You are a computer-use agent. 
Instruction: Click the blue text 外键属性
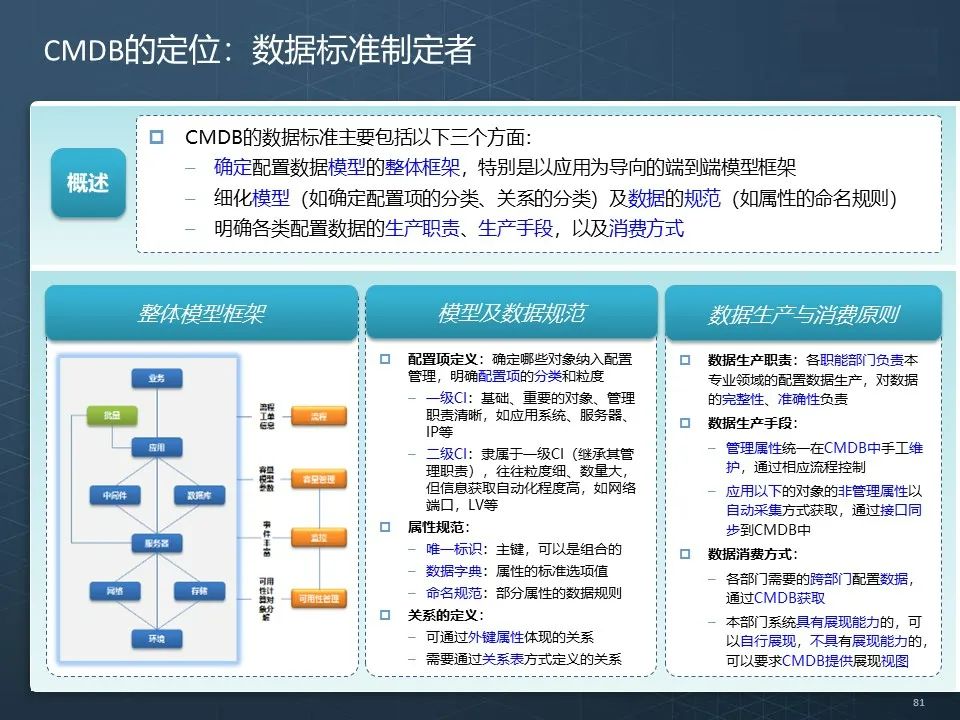point(496,637)
